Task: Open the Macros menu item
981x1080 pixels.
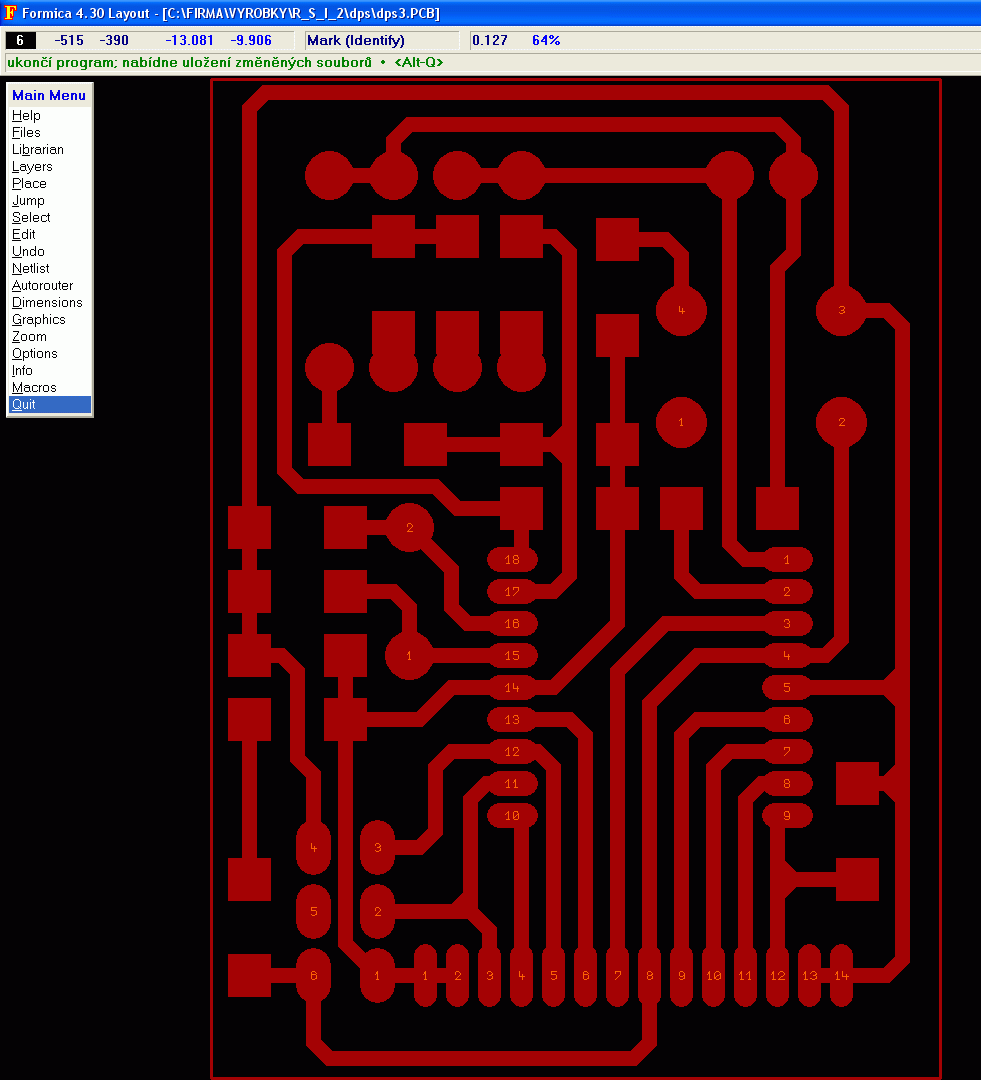Action: (x=34, y=388)
